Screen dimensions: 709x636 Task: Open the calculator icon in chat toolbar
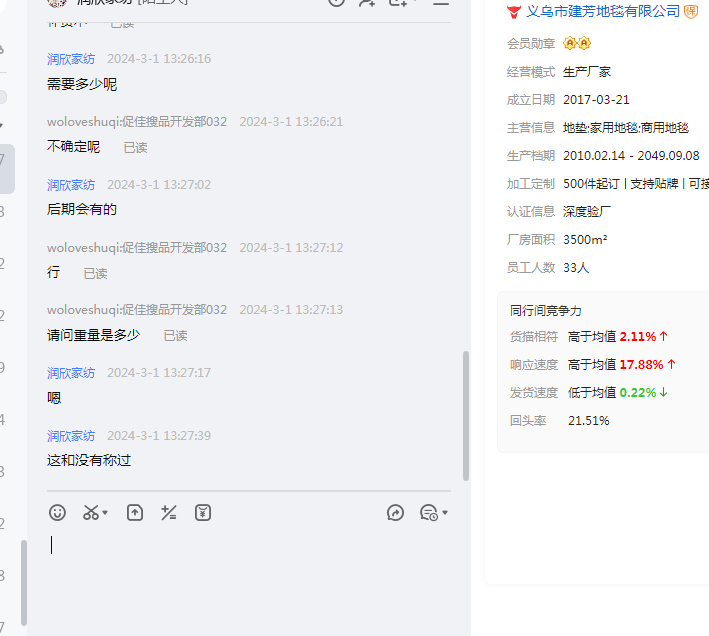point(169,513)
